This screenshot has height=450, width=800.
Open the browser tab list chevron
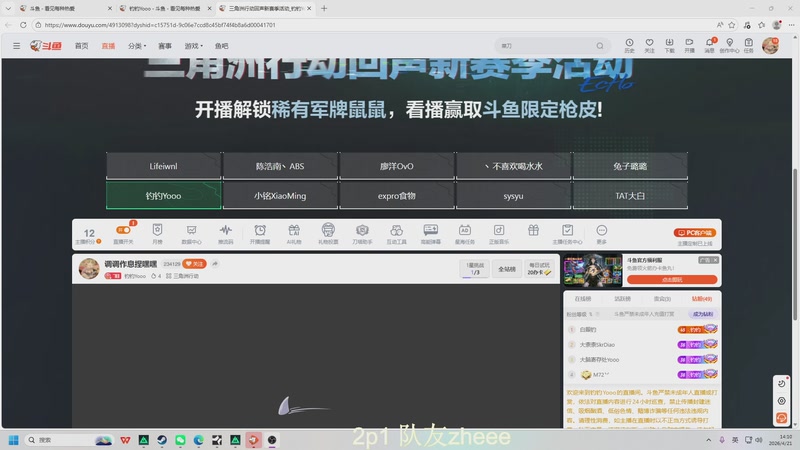[8, 9]
